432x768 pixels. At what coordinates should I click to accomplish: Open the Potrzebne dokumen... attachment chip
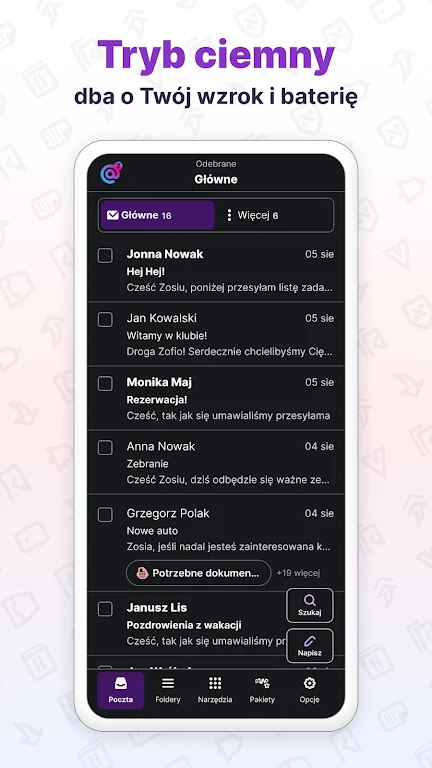(x=198, y=573)
